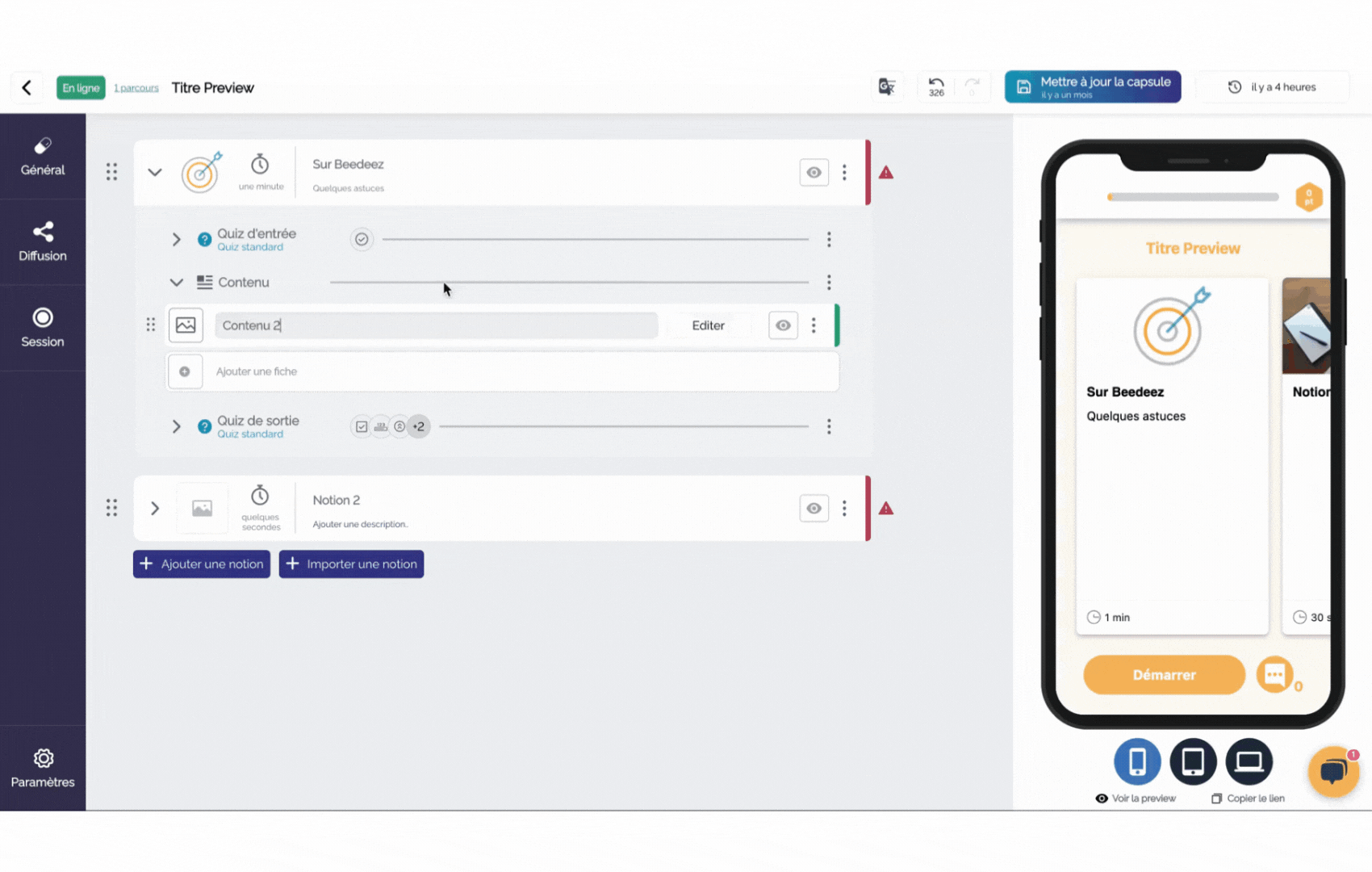The height and width of the screenshot is (872, 1372).
Task: Collapse the Sur Beedeez notion
Action: click(x=155, y=172)
